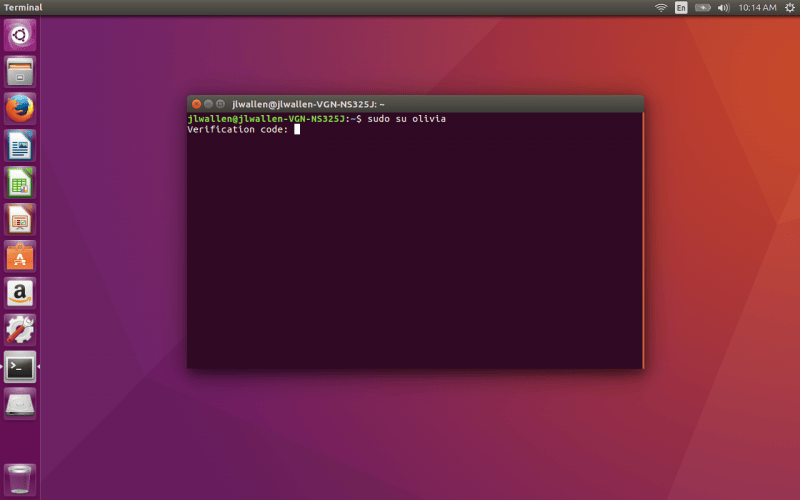800x500 pixels.
Task: Start LibreOffice Impress
Action: click(20, 219)
